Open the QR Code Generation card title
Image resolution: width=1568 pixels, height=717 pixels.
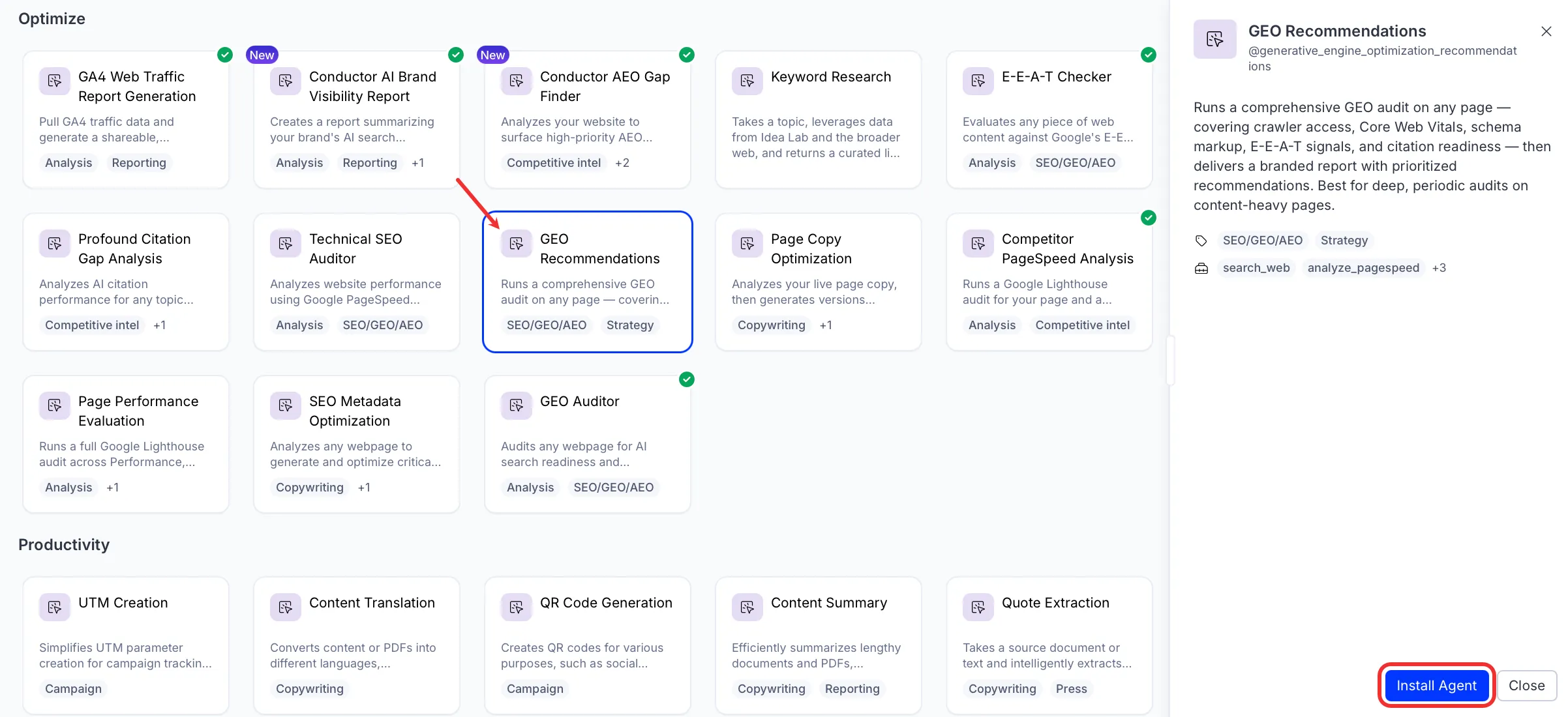[606, 603]
